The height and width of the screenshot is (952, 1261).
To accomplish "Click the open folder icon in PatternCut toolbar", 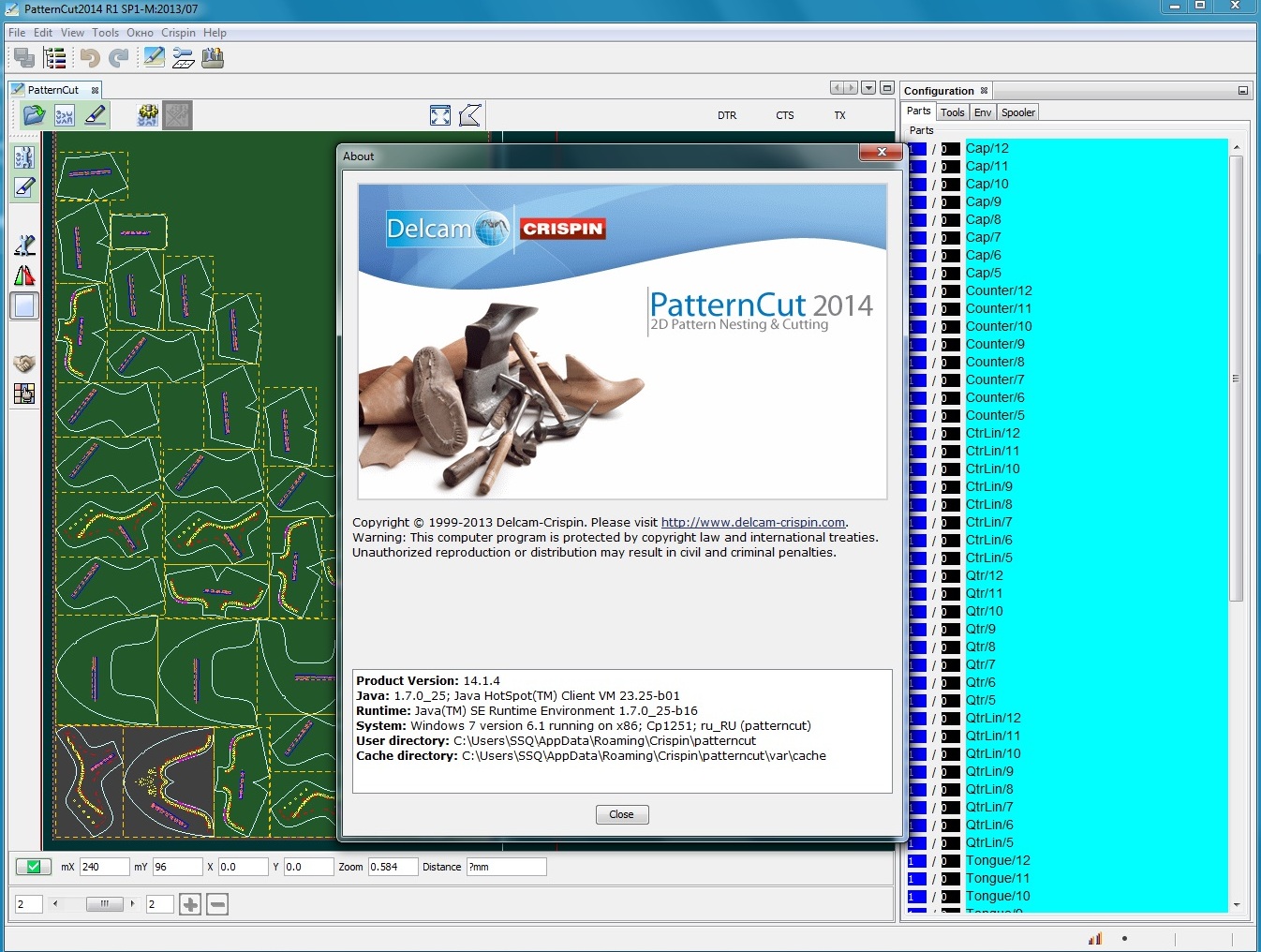I will pyautogui.click(x=35, y=115).
